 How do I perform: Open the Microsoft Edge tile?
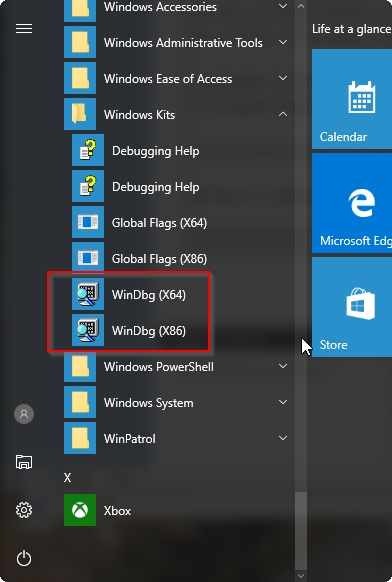[352, 203]
